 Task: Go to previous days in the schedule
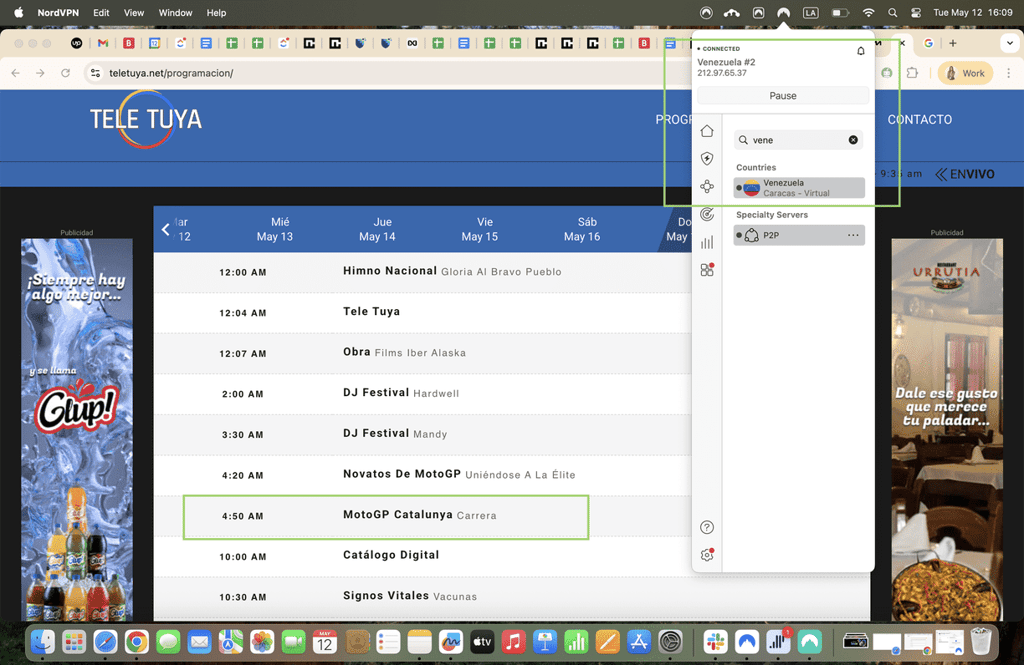[166, 229]
